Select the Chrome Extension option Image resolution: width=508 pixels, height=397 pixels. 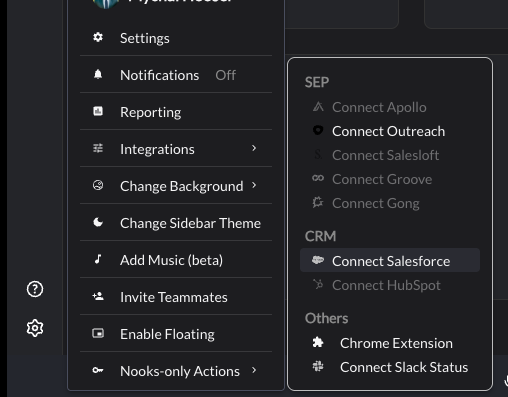(x=390, y=343)
